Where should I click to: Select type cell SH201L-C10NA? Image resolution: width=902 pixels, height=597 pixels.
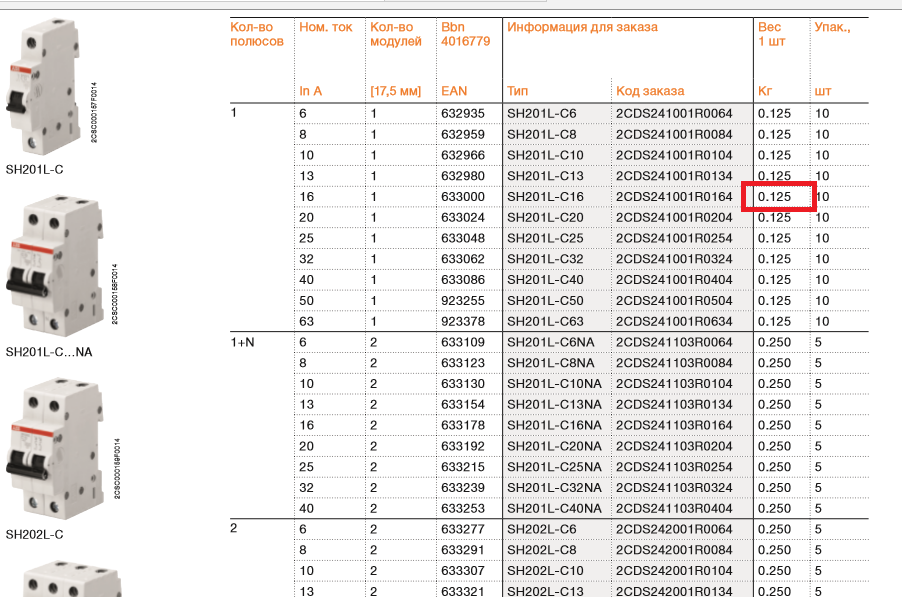tap(555, 384)
